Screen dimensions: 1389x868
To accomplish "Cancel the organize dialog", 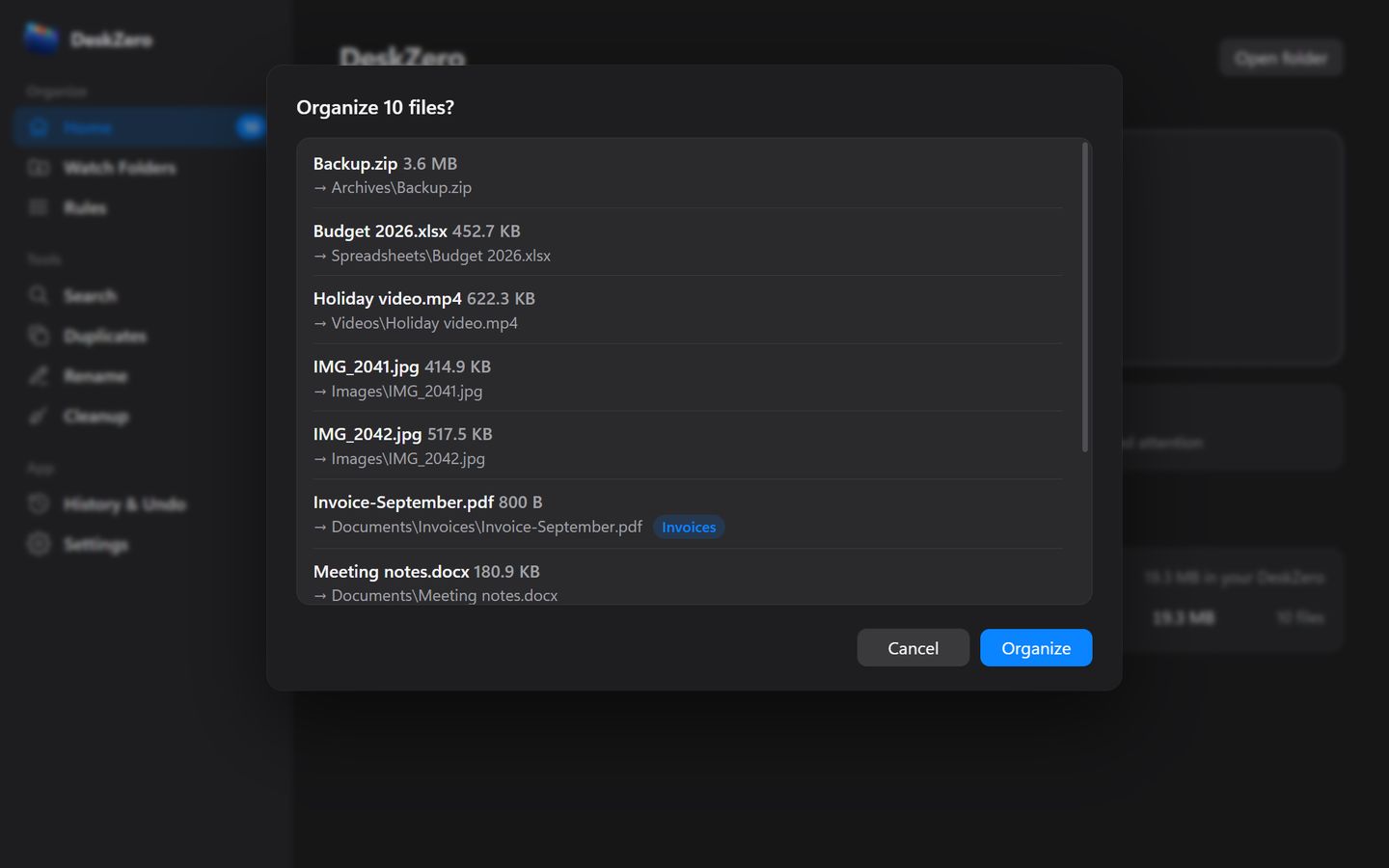I will (x=912, y=648).
